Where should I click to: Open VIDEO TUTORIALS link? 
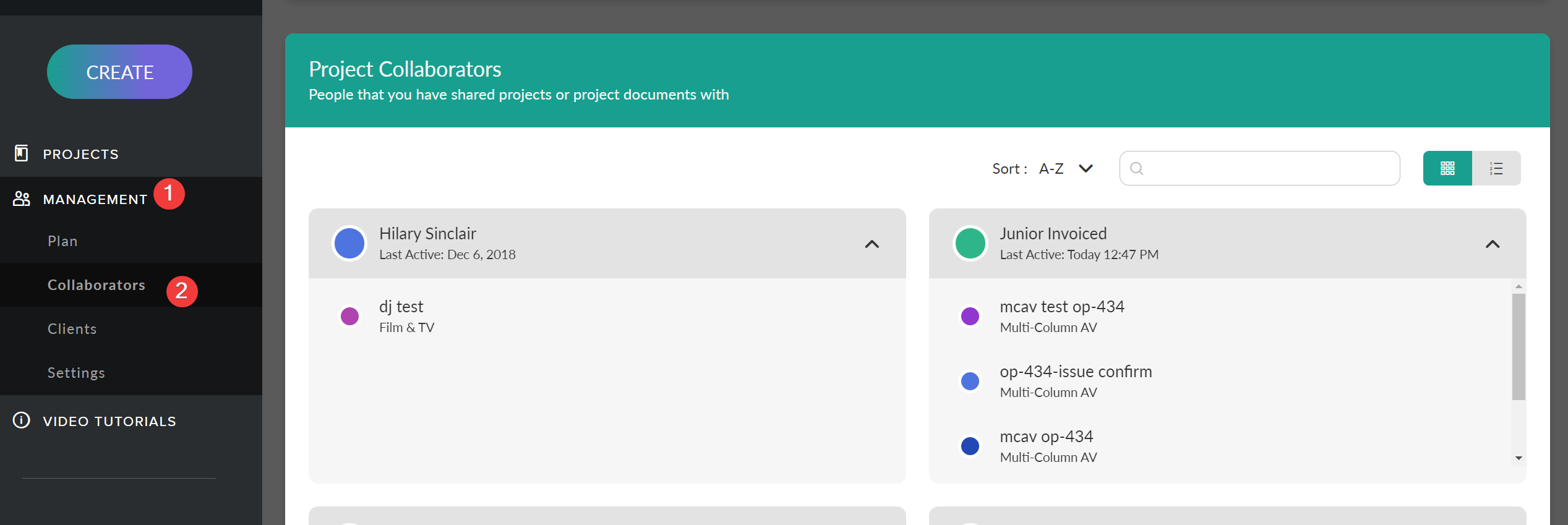point(109,421)
